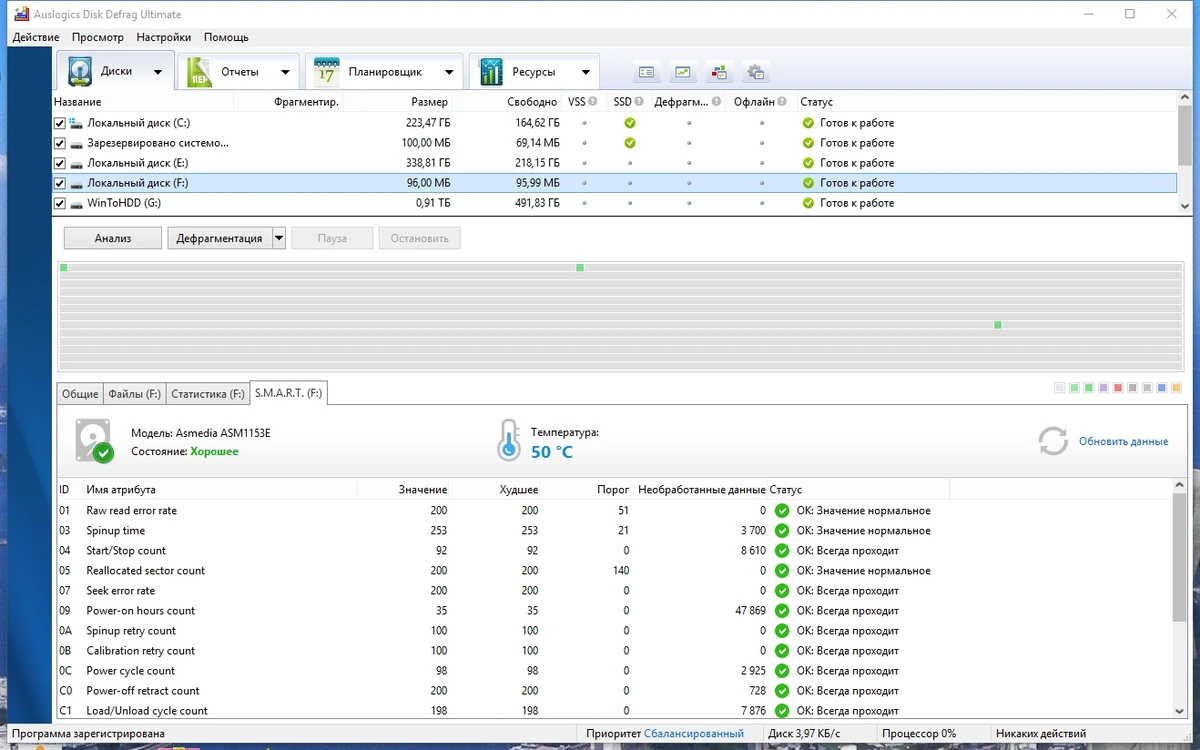This screenshot has width=1200, height=750.
Task: Toggle checkbox for WinToHDD (G:)
Action: [60, 203]
